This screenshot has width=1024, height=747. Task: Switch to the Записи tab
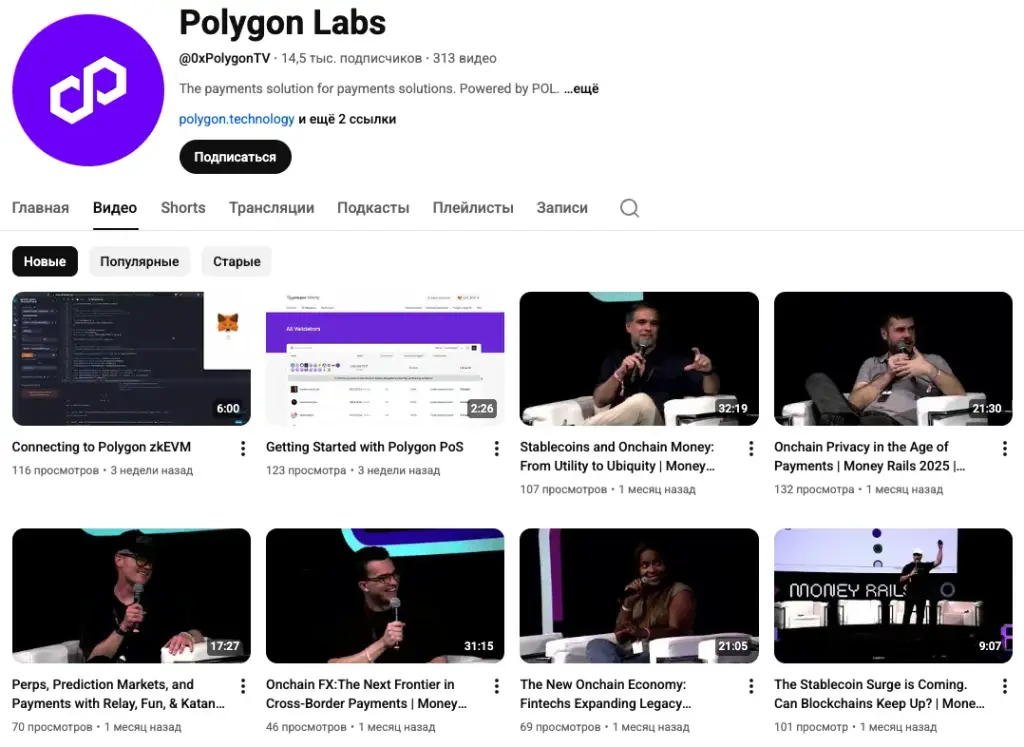coord(562,208)
